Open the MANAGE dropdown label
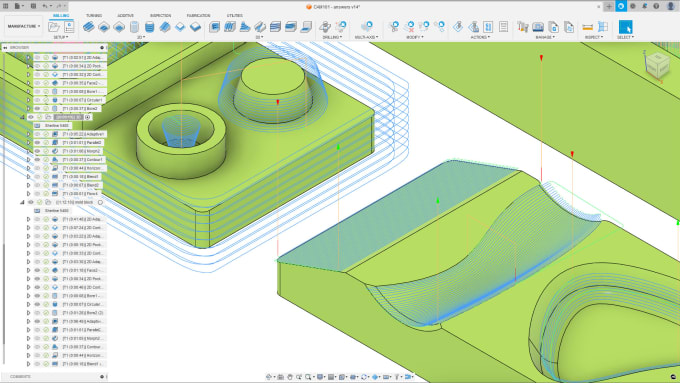This screenshot has width=680, height=383. (545, 37)
